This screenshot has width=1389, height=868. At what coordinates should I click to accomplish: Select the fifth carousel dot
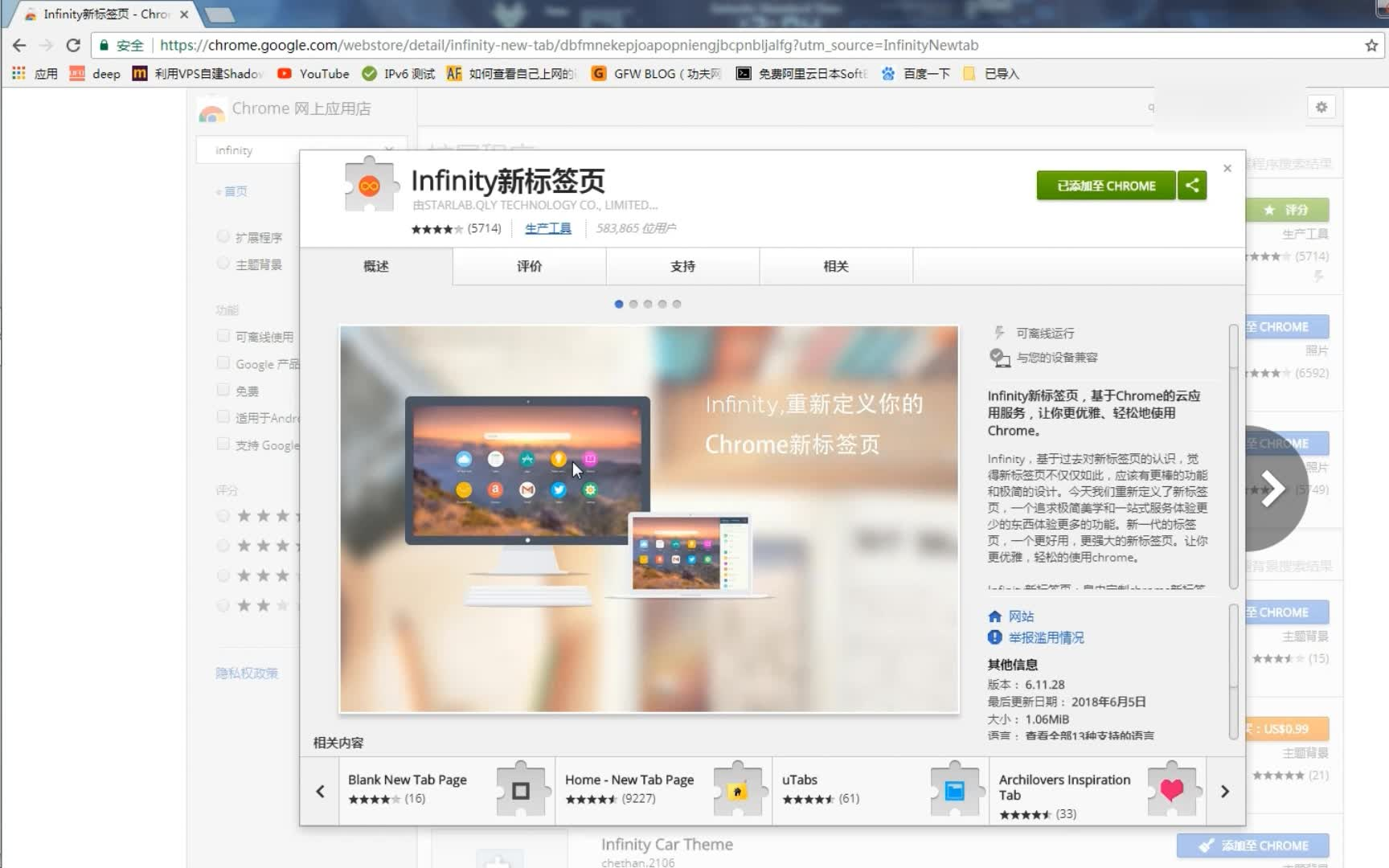click(x=677, y=304)
